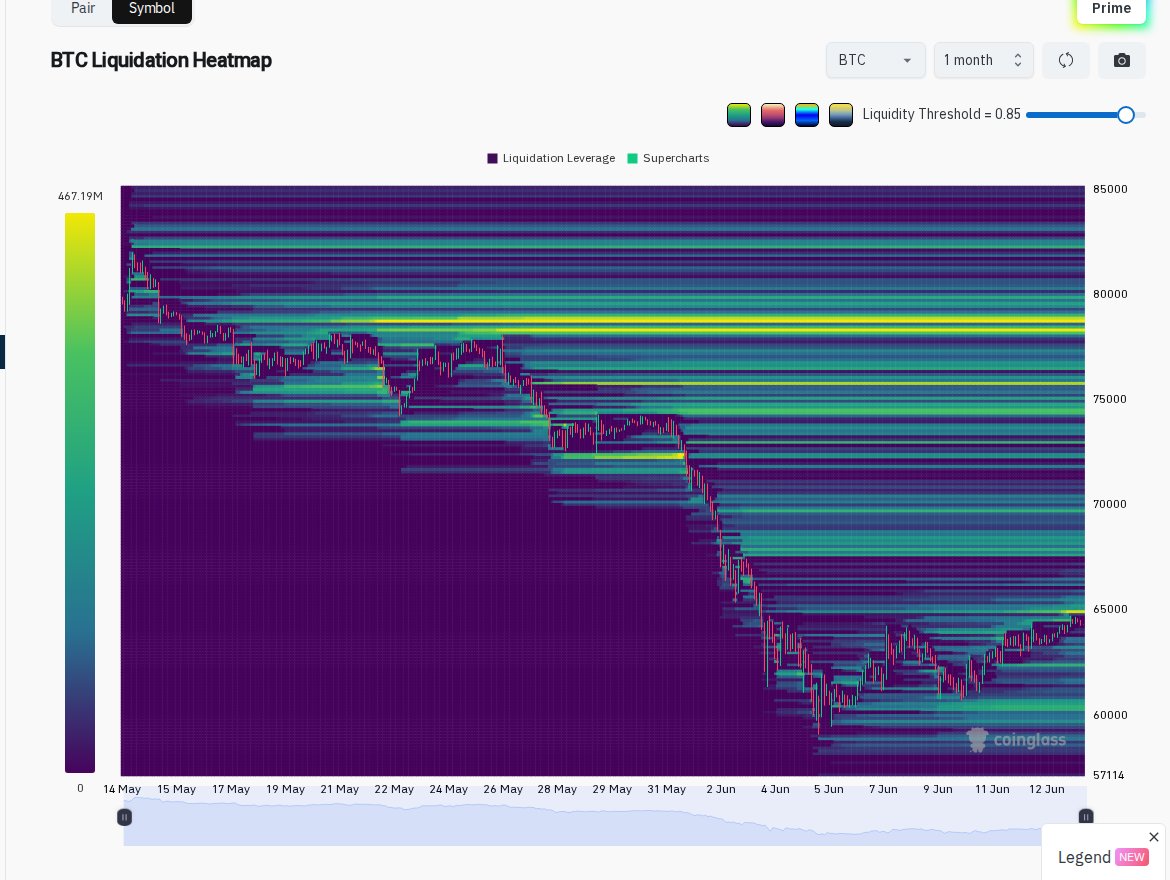Screen dimensions: 1170x880
Task: Click the 21 May date label
Action: point(340,789)
